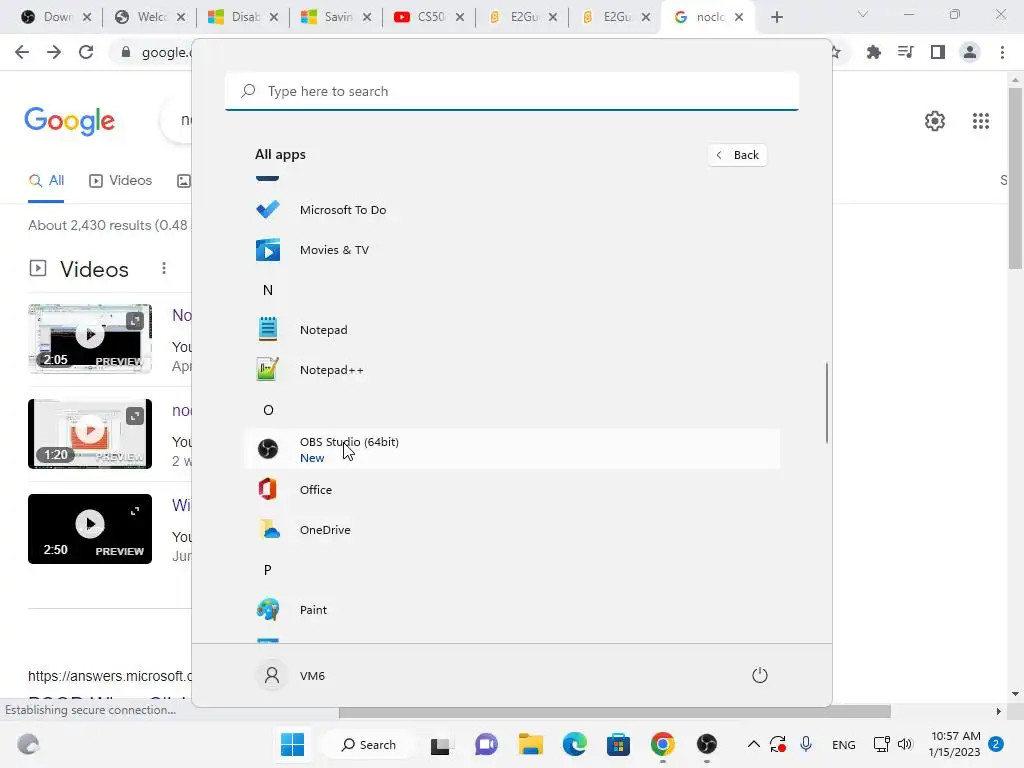Open the VM6 user account menu
This screenshot has height=768, width=1024.
pos(291,675)
